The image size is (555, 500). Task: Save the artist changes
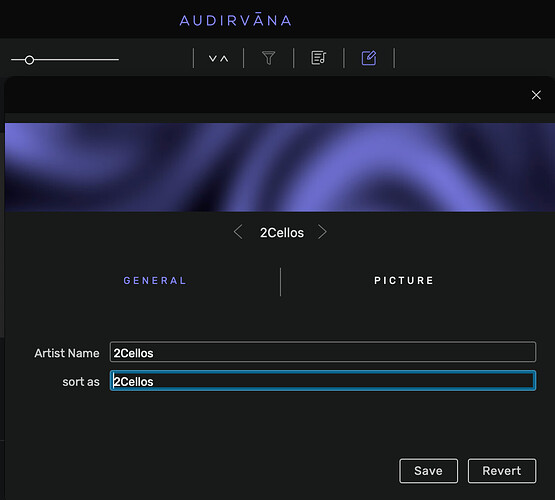click(428, 471)
